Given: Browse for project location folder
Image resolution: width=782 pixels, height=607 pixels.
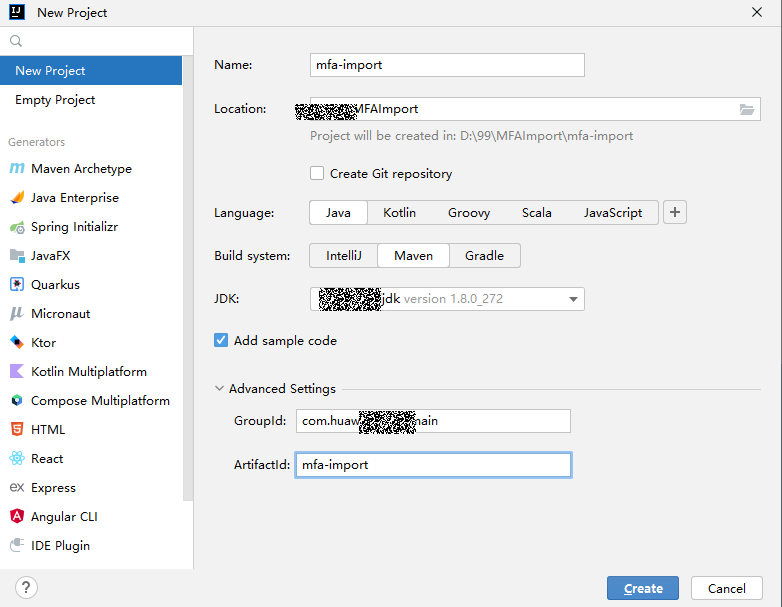Looking at the screenshot, I should pos(747,109).
